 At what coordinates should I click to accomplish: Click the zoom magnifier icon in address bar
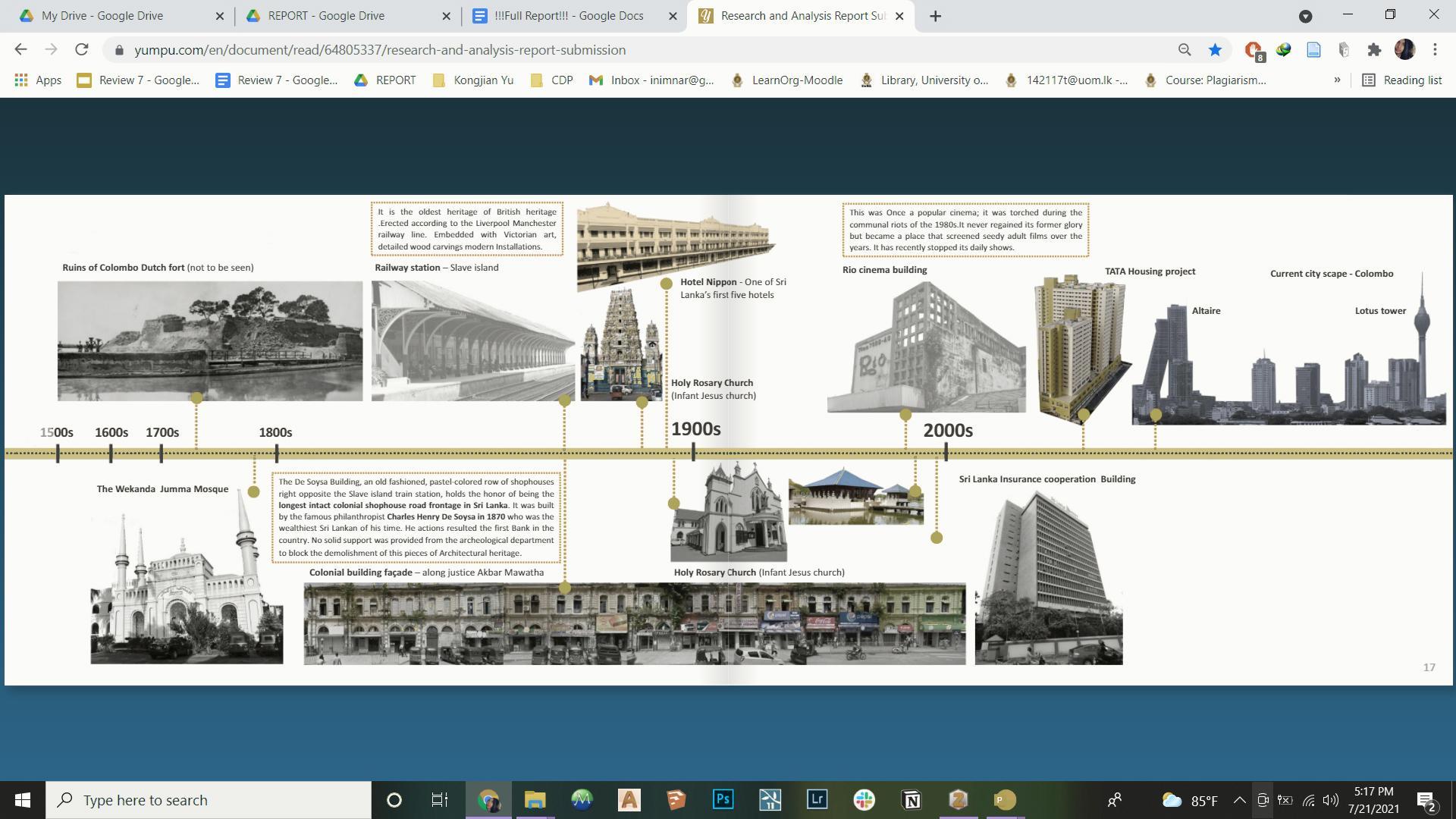click(x=1185, y=50)
